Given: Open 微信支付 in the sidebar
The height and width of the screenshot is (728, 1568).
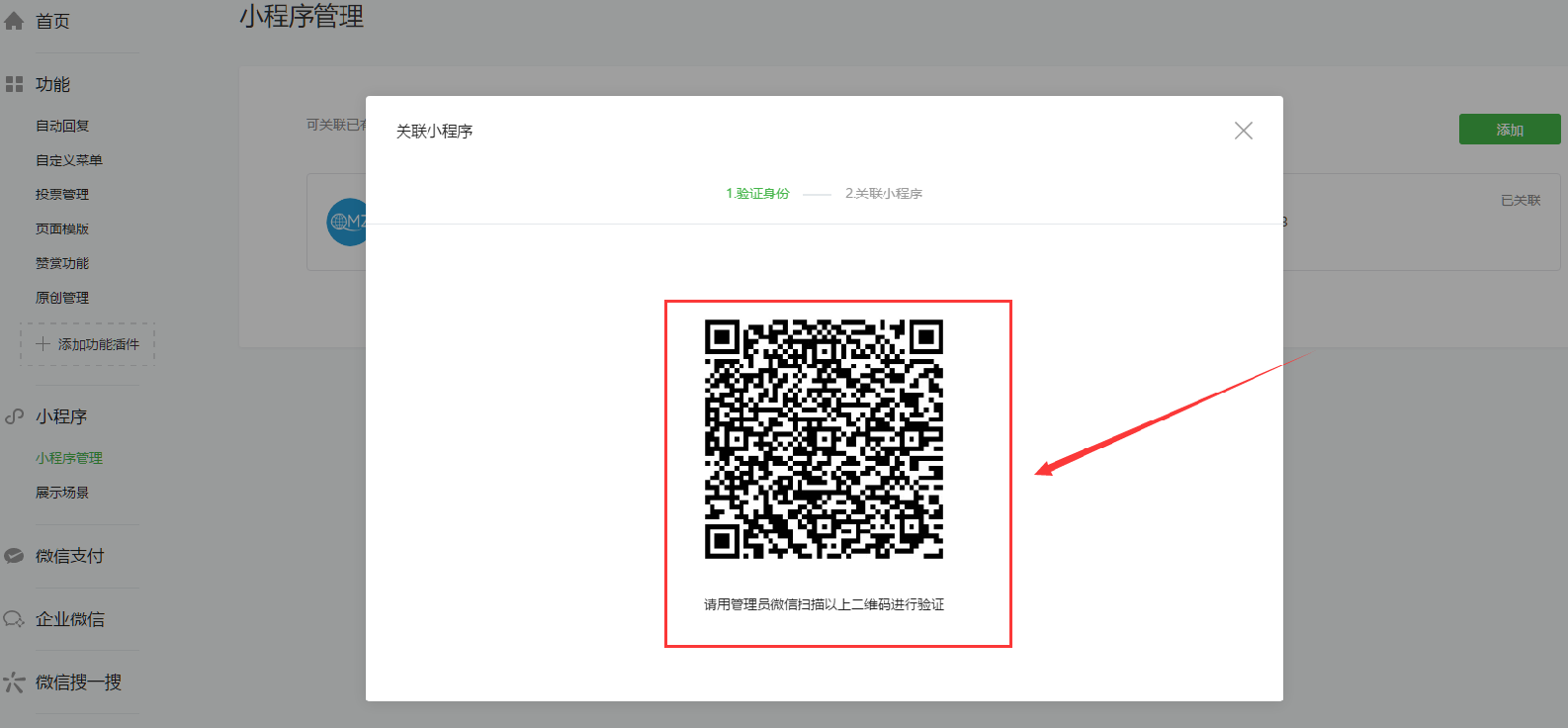Looking at the screenshot, I should point(69,556).
